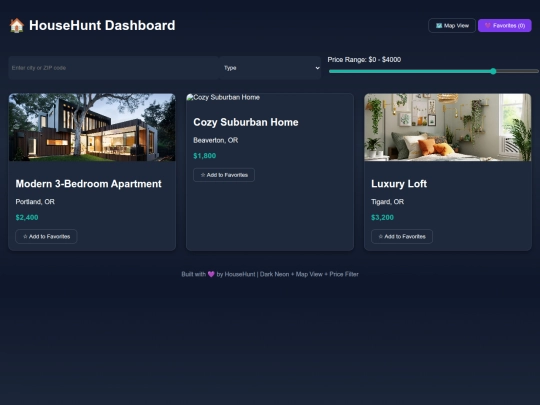The height and width of the screenshot is (405, 540).
Task: Click the Beaverton, OR location text
Action: pos(216,140)
